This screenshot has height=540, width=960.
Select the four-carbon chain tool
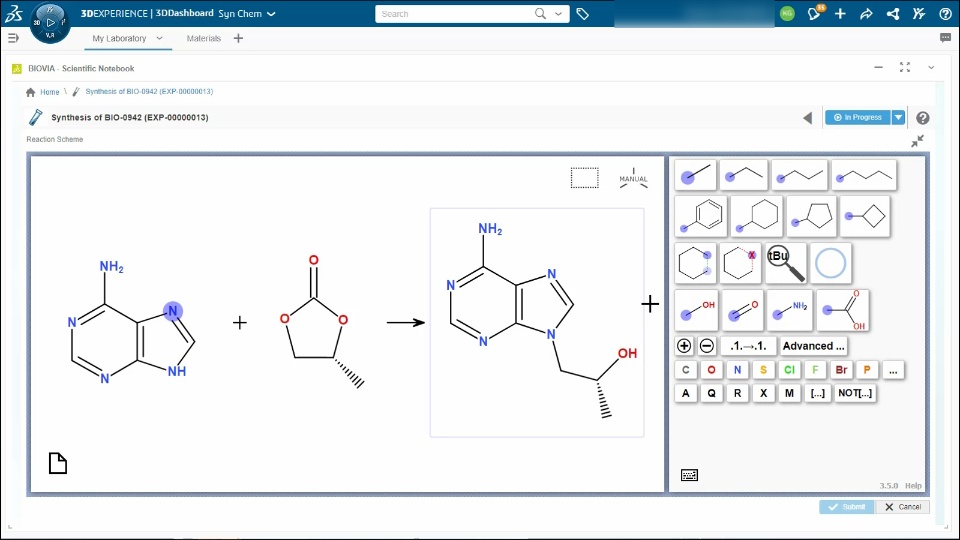[864, 175]
